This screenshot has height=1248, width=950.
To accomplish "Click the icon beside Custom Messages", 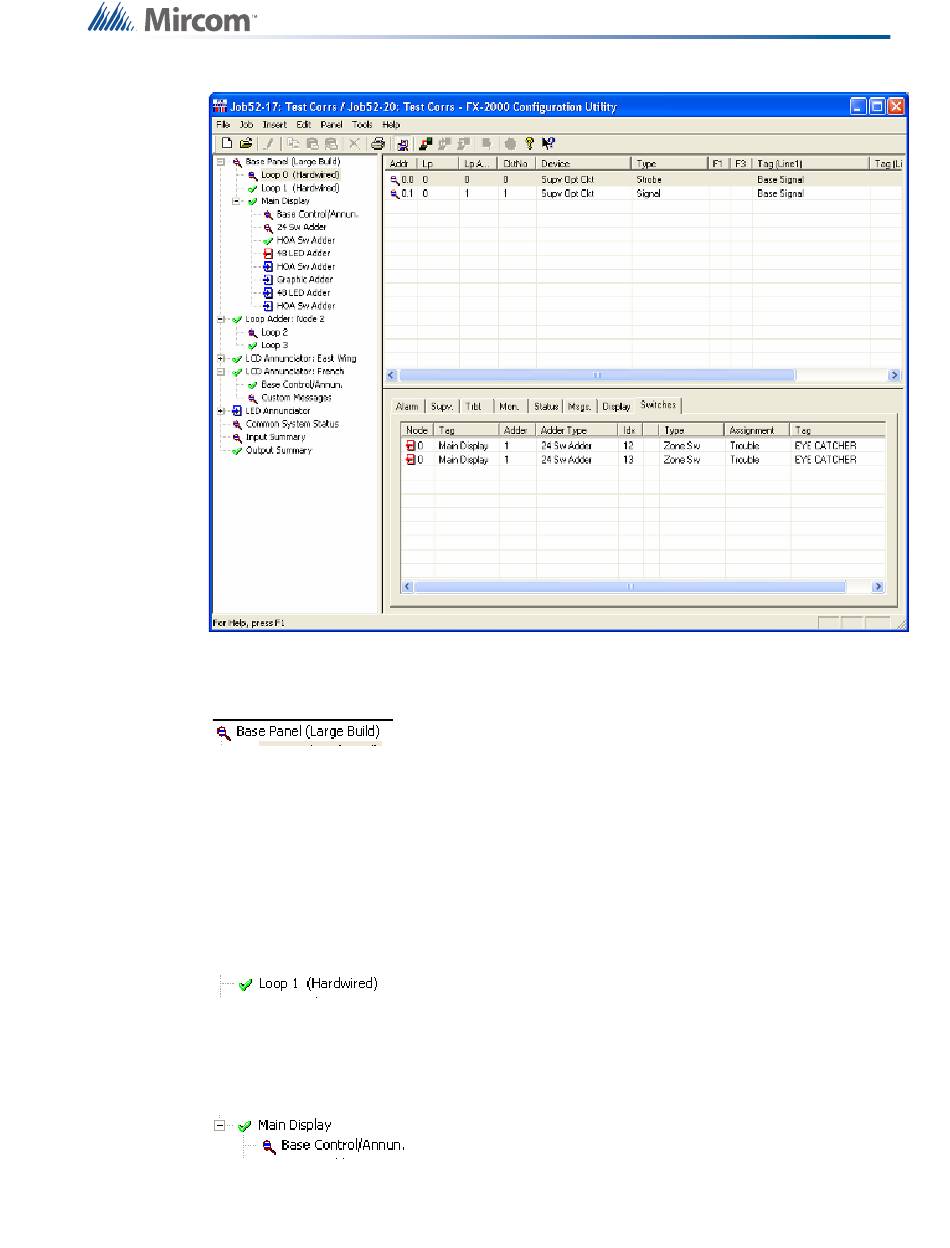I will [x=254, y=397].
